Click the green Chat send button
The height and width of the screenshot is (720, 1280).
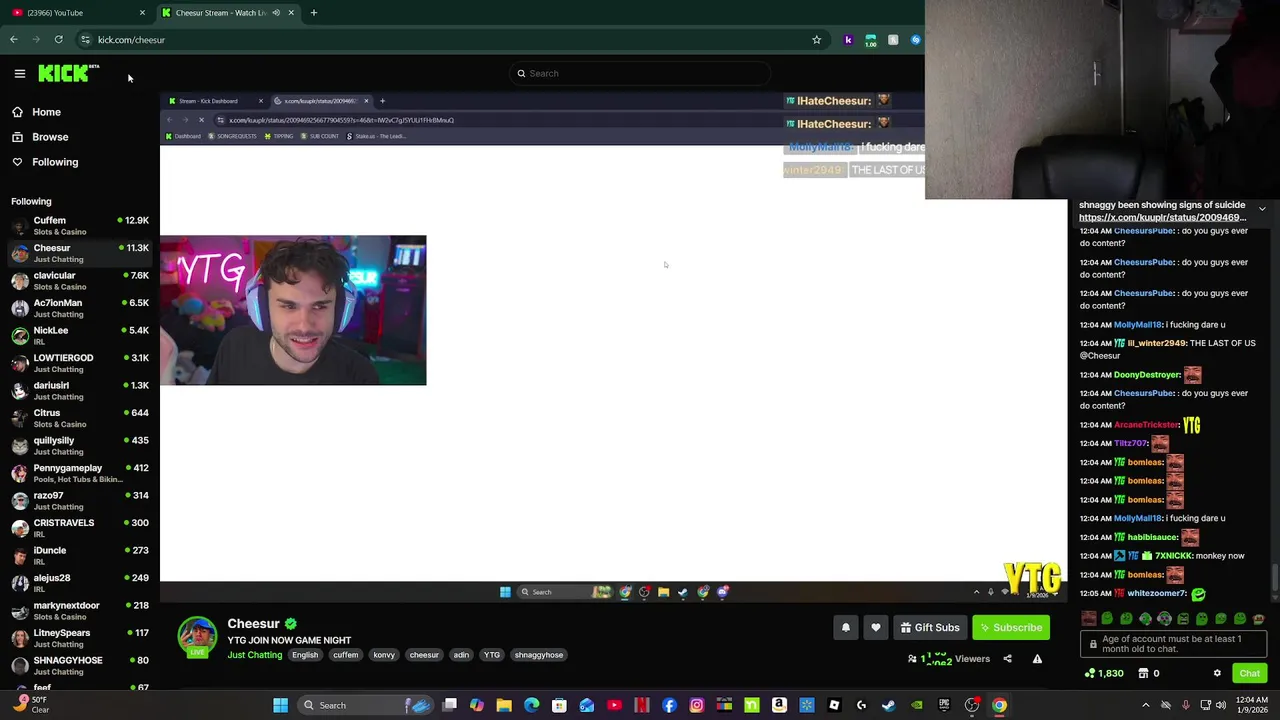click(1249, 673)
